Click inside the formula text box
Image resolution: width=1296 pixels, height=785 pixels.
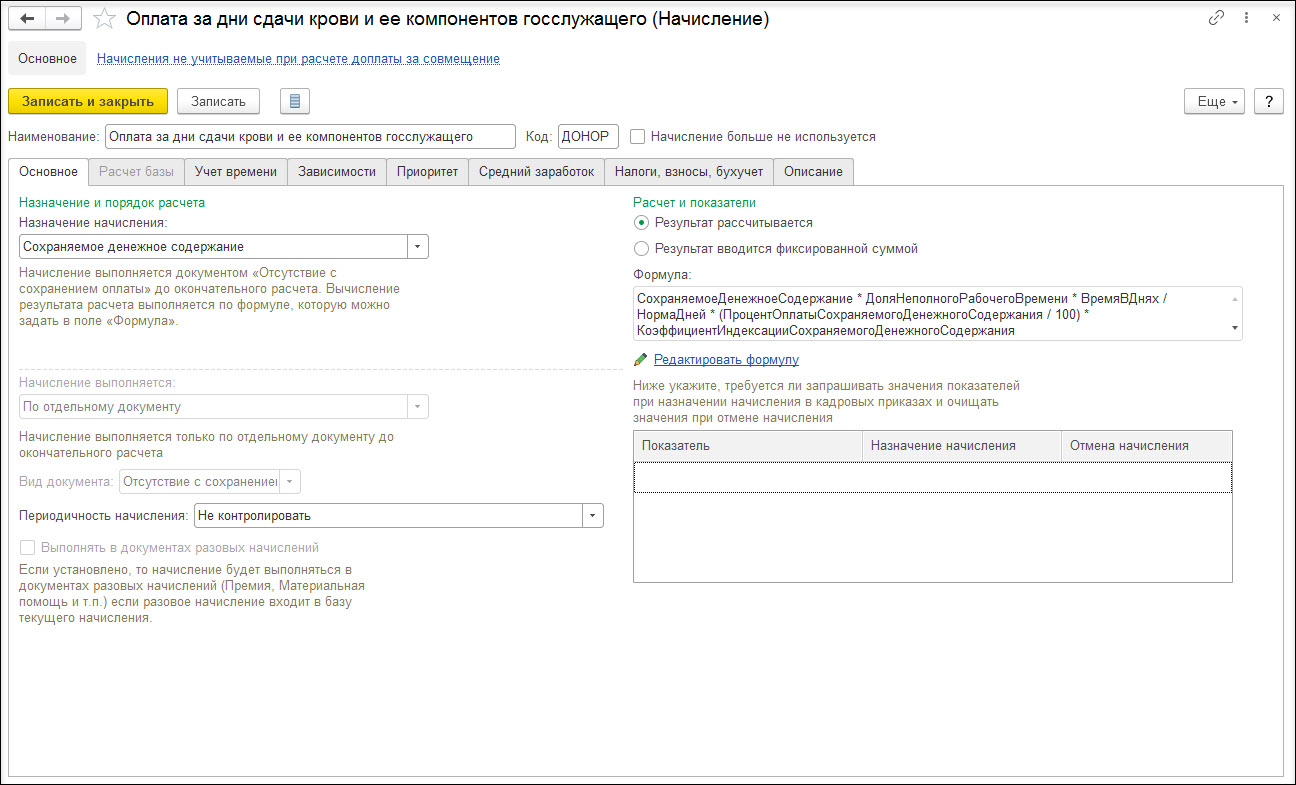point(938,313)
